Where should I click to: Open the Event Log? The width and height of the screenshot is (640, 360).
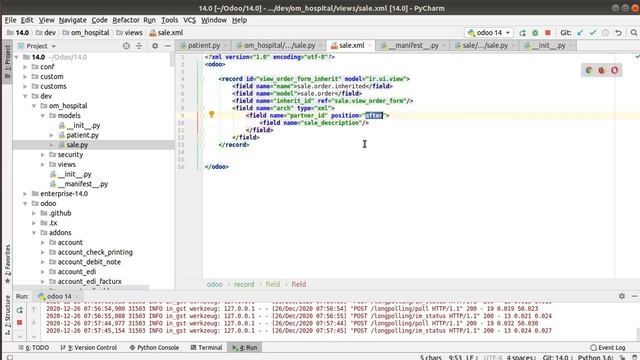[x=608, y=347]
